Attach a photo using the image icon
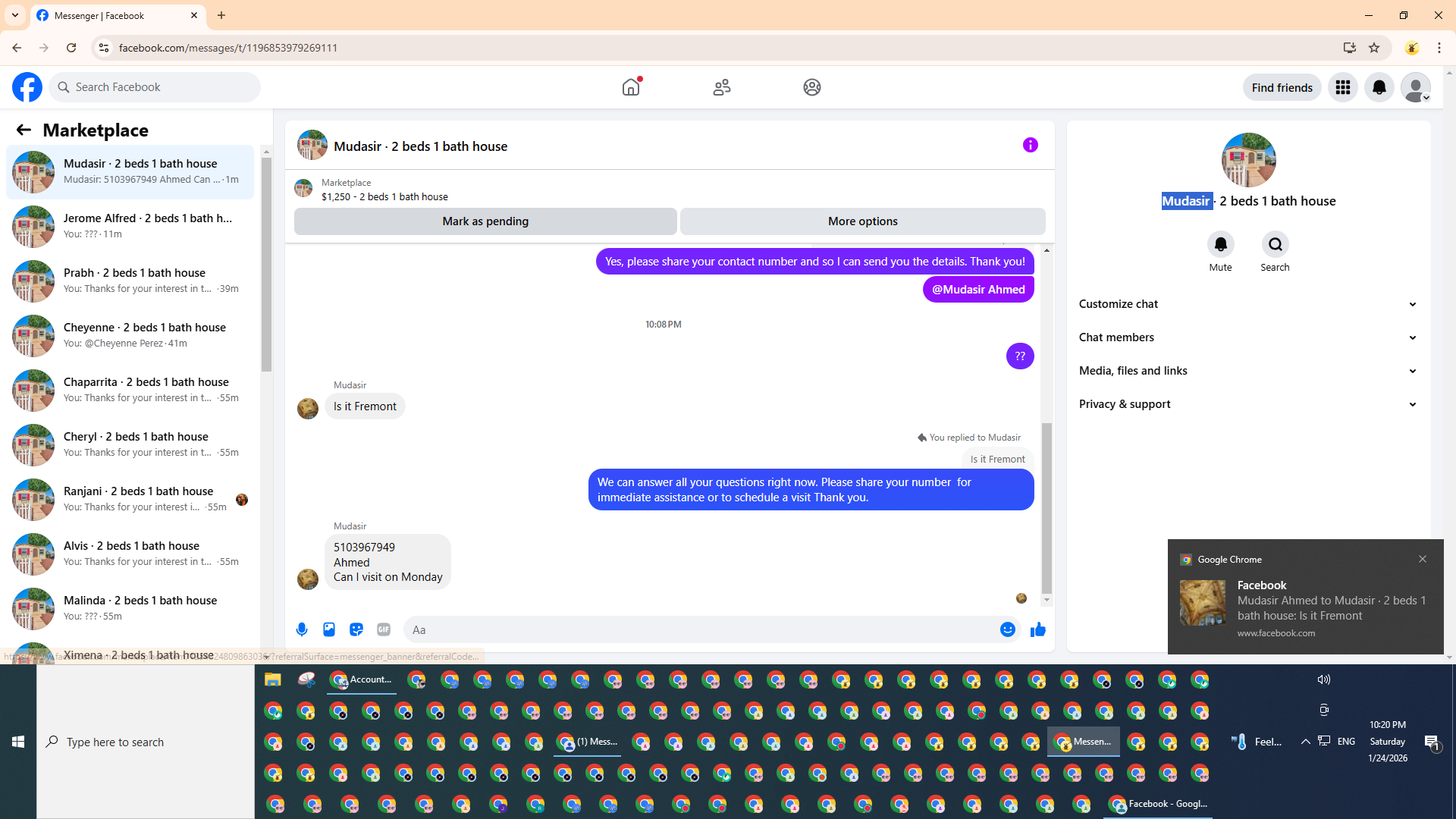 [x=329, y=629]
